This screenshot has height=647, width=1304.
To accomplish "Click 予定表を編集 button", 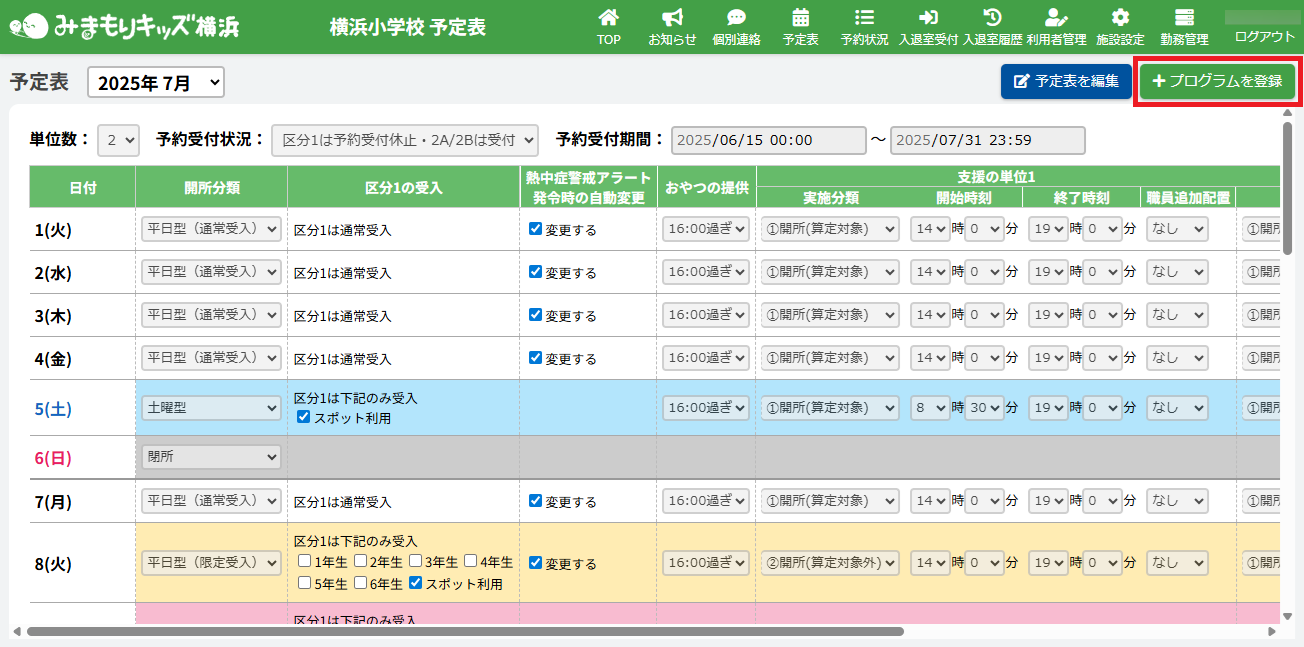I will pyautogui.click(x=1066, y=81).
